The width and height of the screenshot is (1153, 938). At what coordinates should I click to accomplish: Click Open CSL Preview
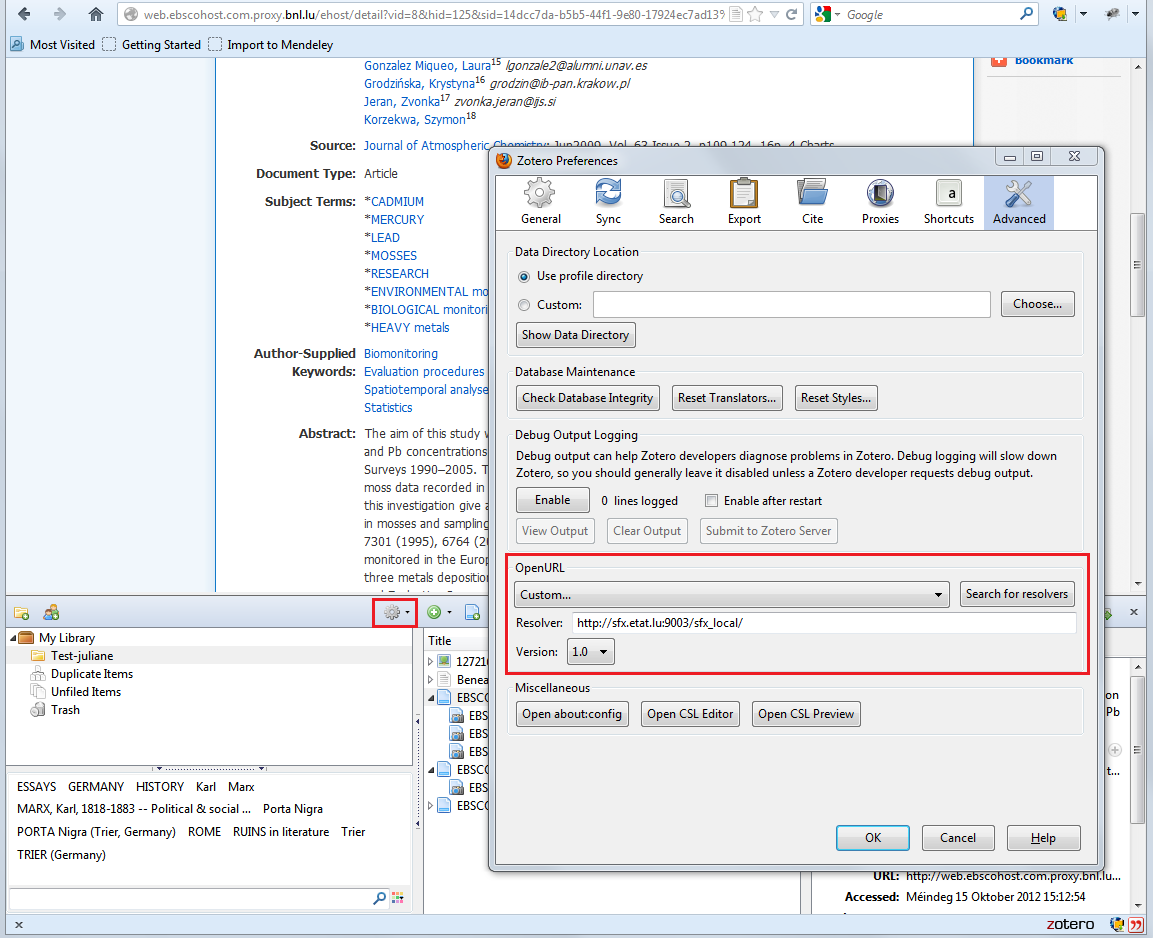(806, 714)
